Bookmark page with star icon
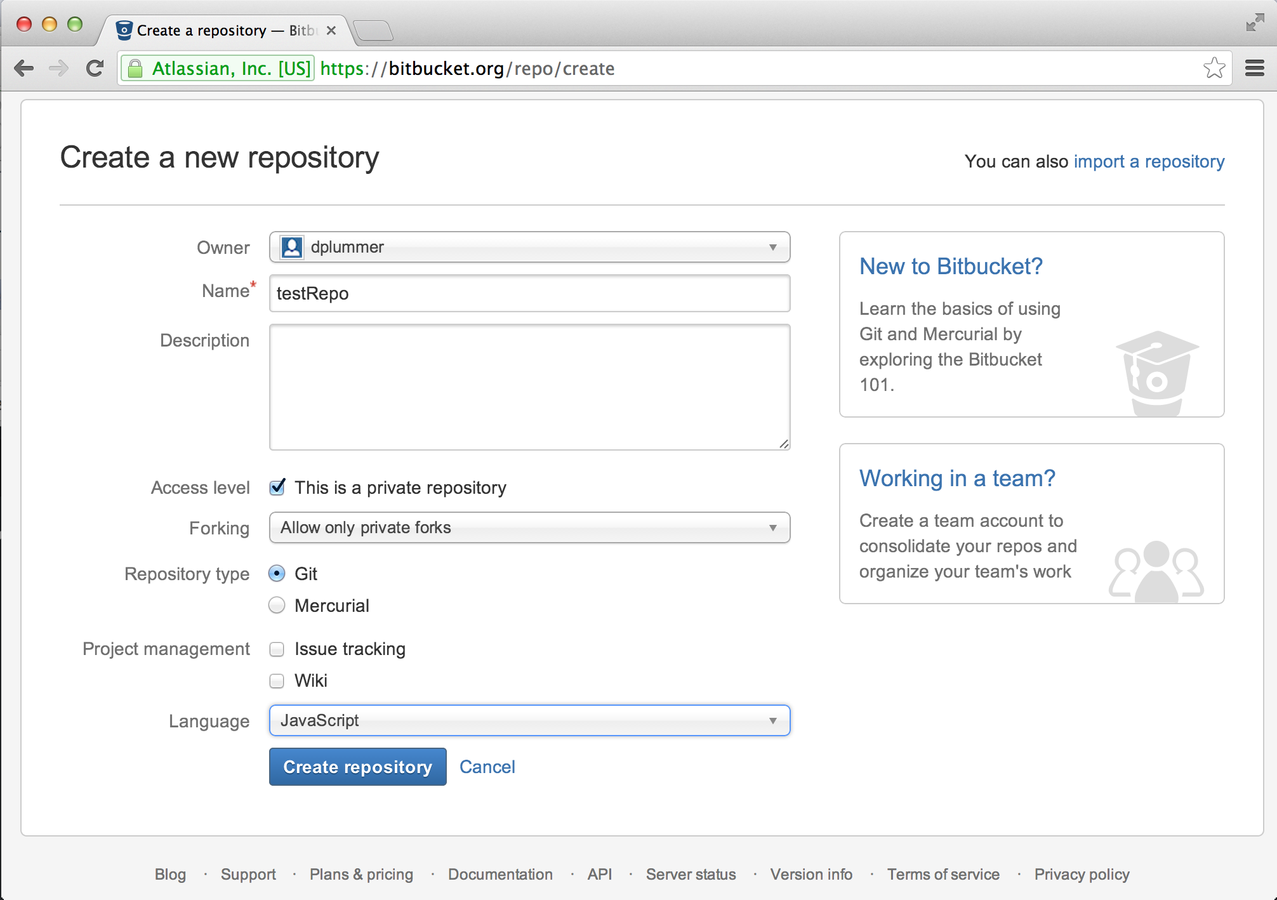The height and width of the screenshot is (900, 1277). (1214, 68)
